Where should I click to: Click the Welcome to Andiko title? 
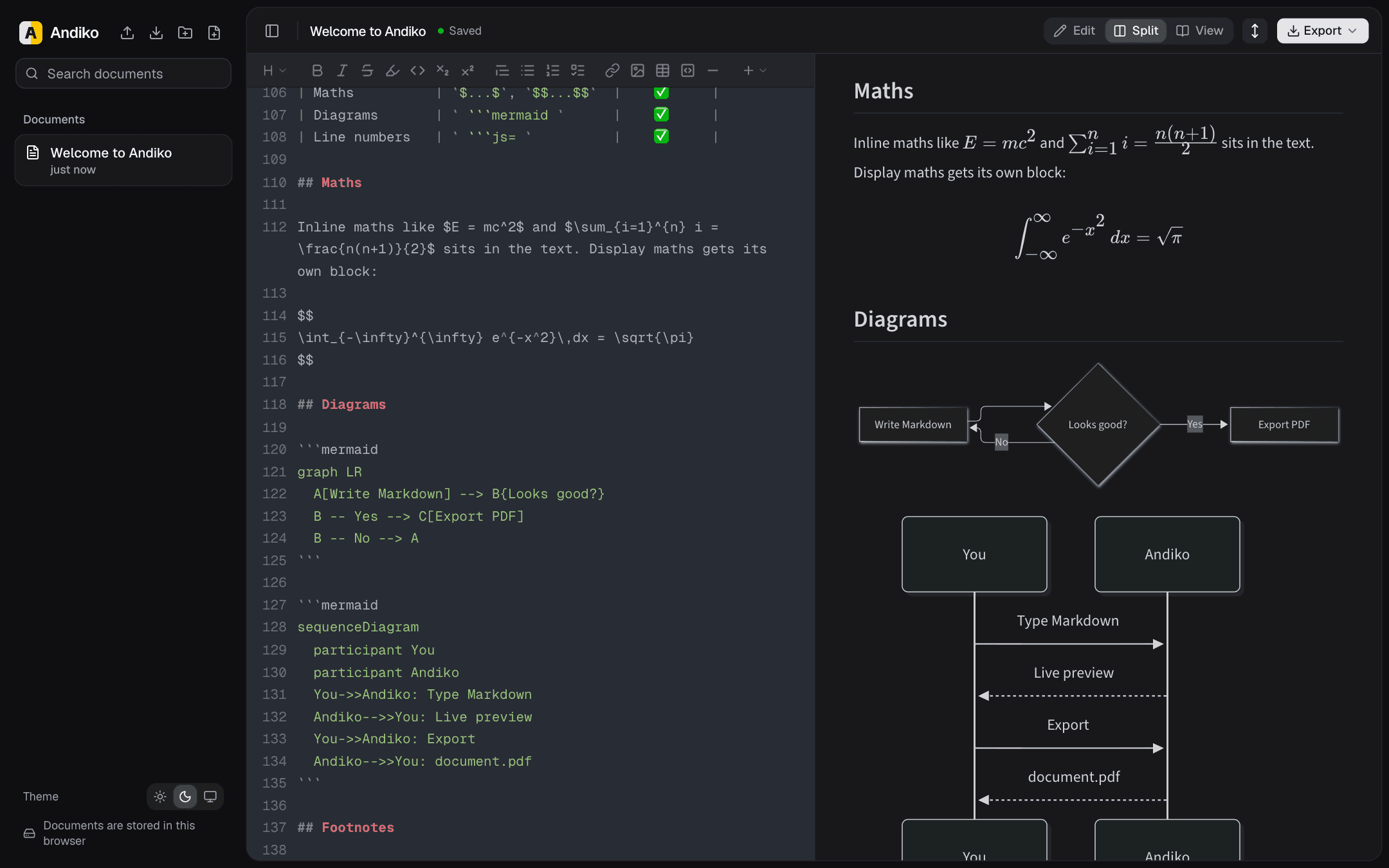click(x=368, y=31)
